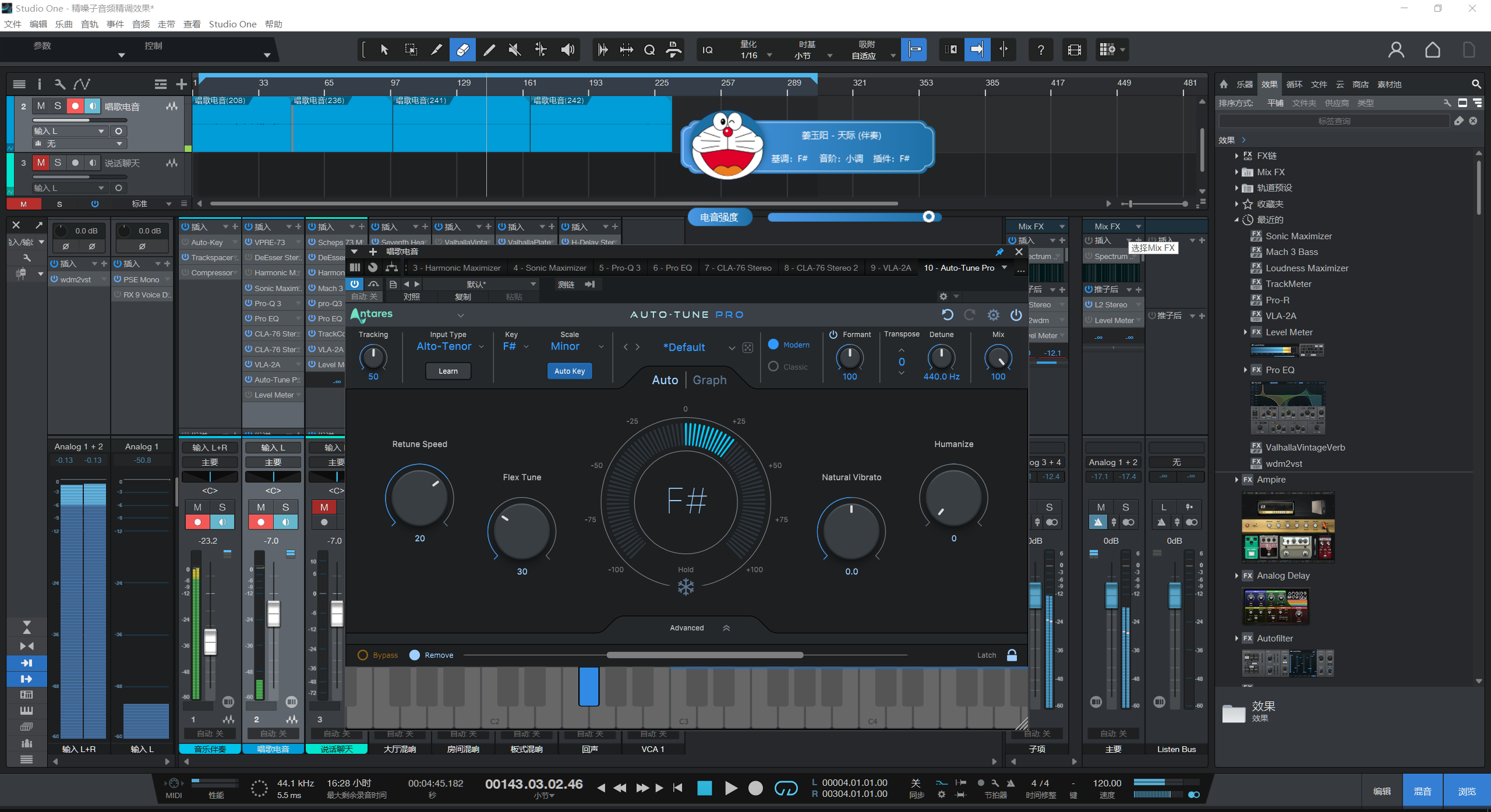This screenshot has width=1491, height=812.
Task: Click the Play button in transport
Action: 731,788
